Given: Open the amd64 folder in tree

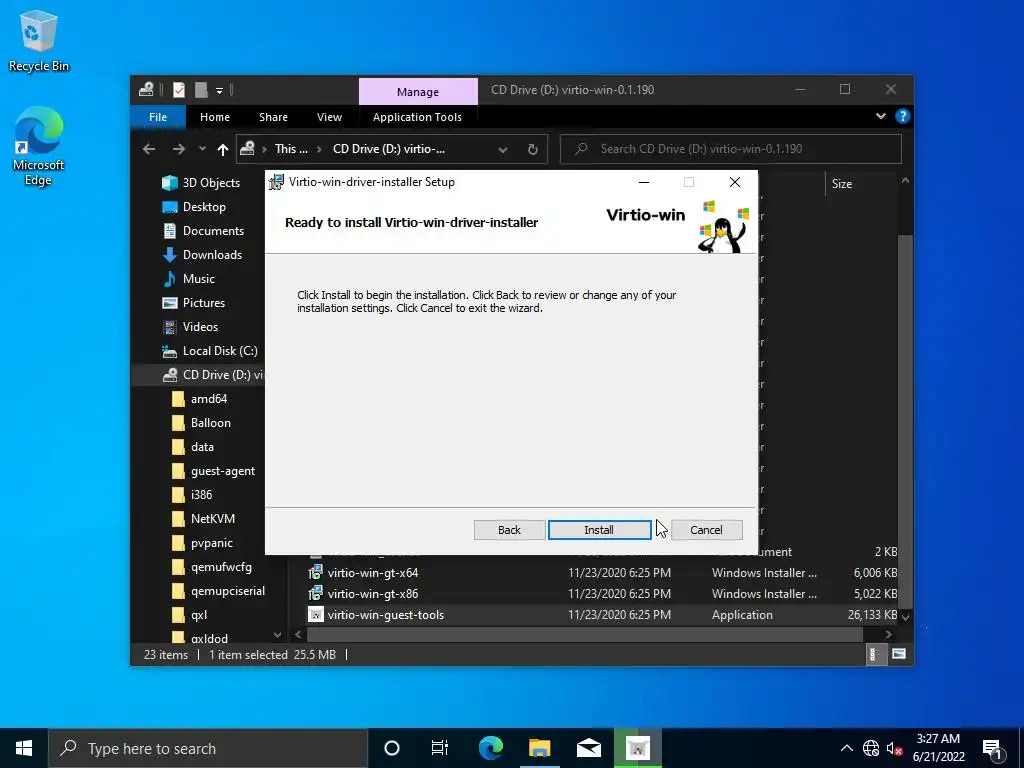Looking at the screenshot, I should point(199,399).
